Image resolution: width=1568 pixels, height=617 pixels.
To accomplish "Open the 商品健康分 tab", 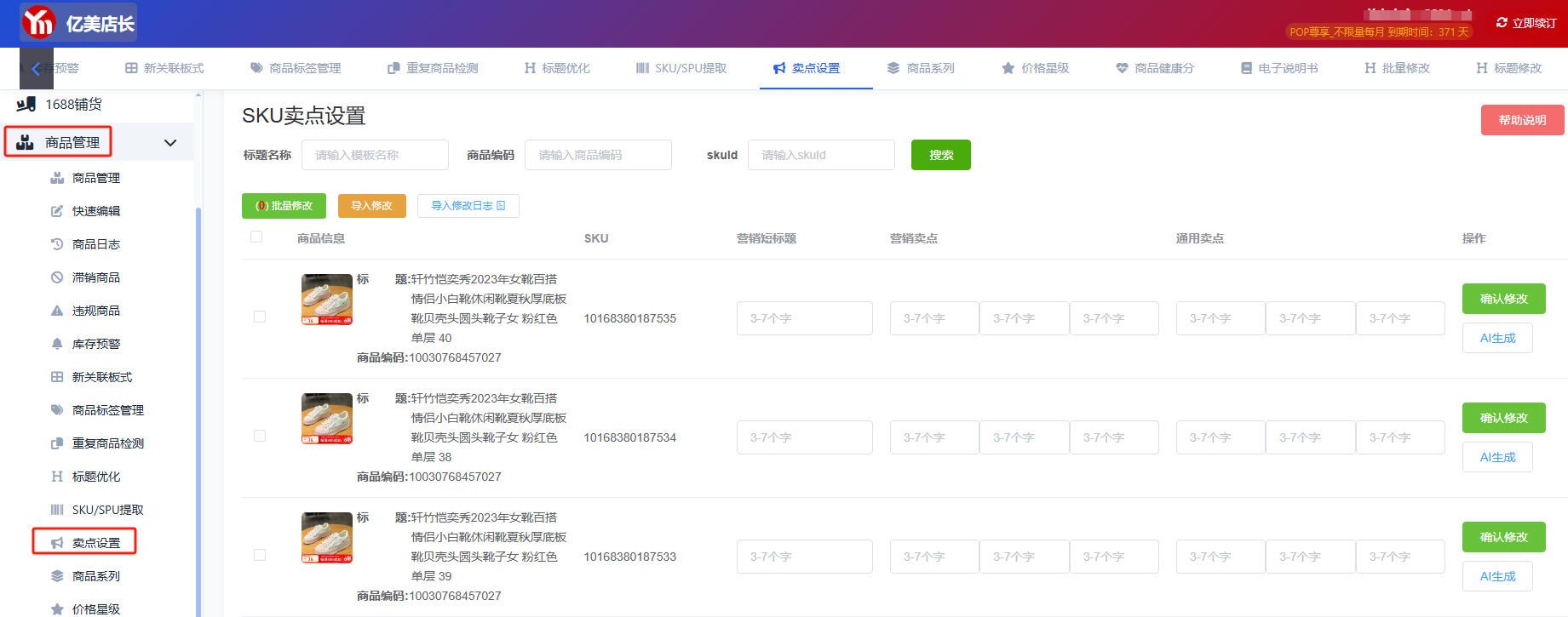I will click(1155, 68).
